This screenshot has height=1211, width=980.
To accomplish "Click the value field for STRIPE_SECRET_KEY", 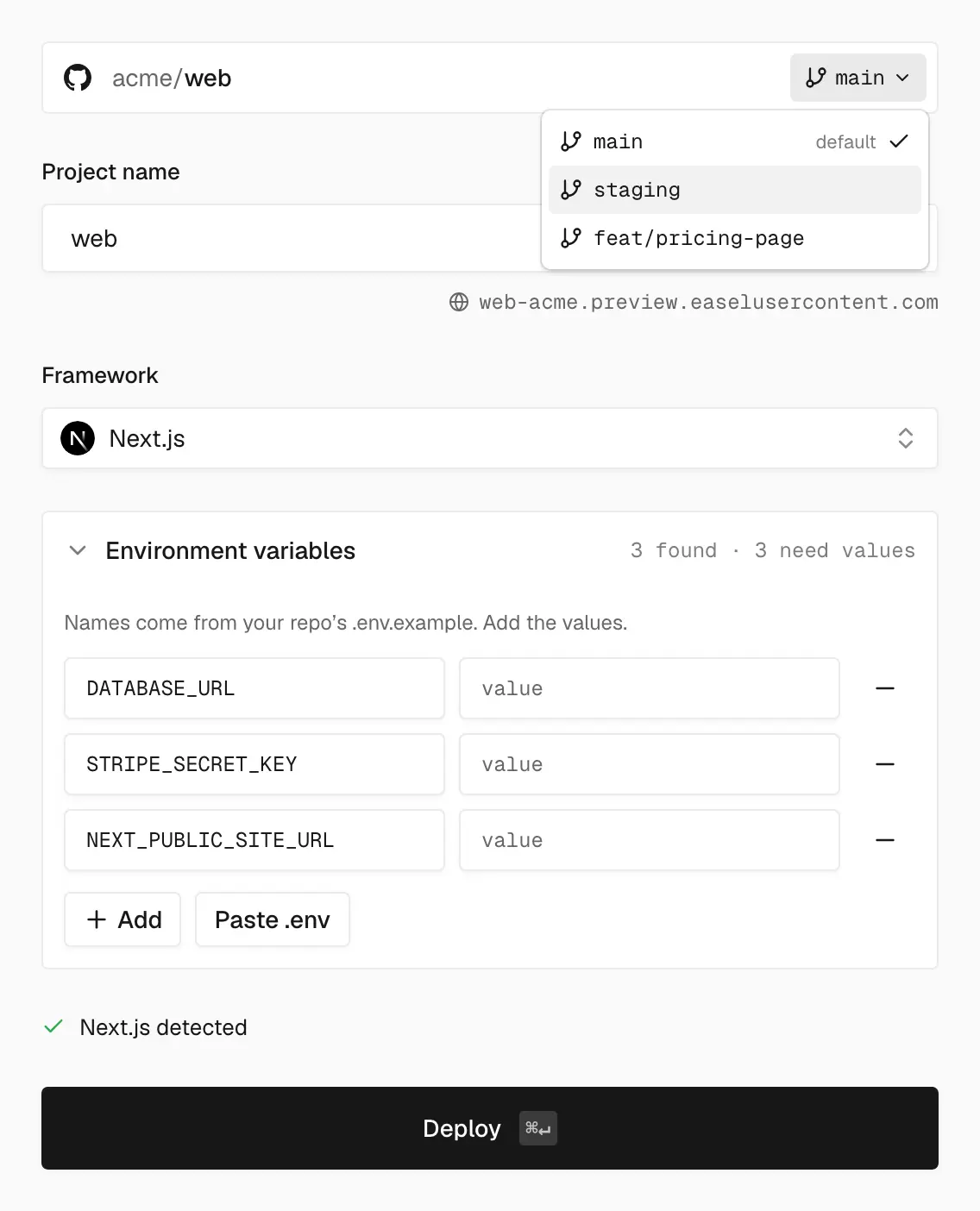I will (650, 764).
